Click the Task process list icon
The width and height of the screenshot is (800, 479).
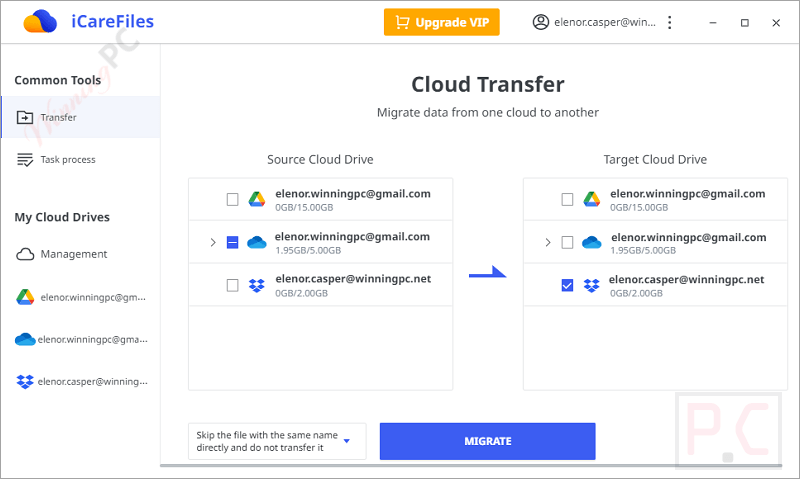[25, 160]
